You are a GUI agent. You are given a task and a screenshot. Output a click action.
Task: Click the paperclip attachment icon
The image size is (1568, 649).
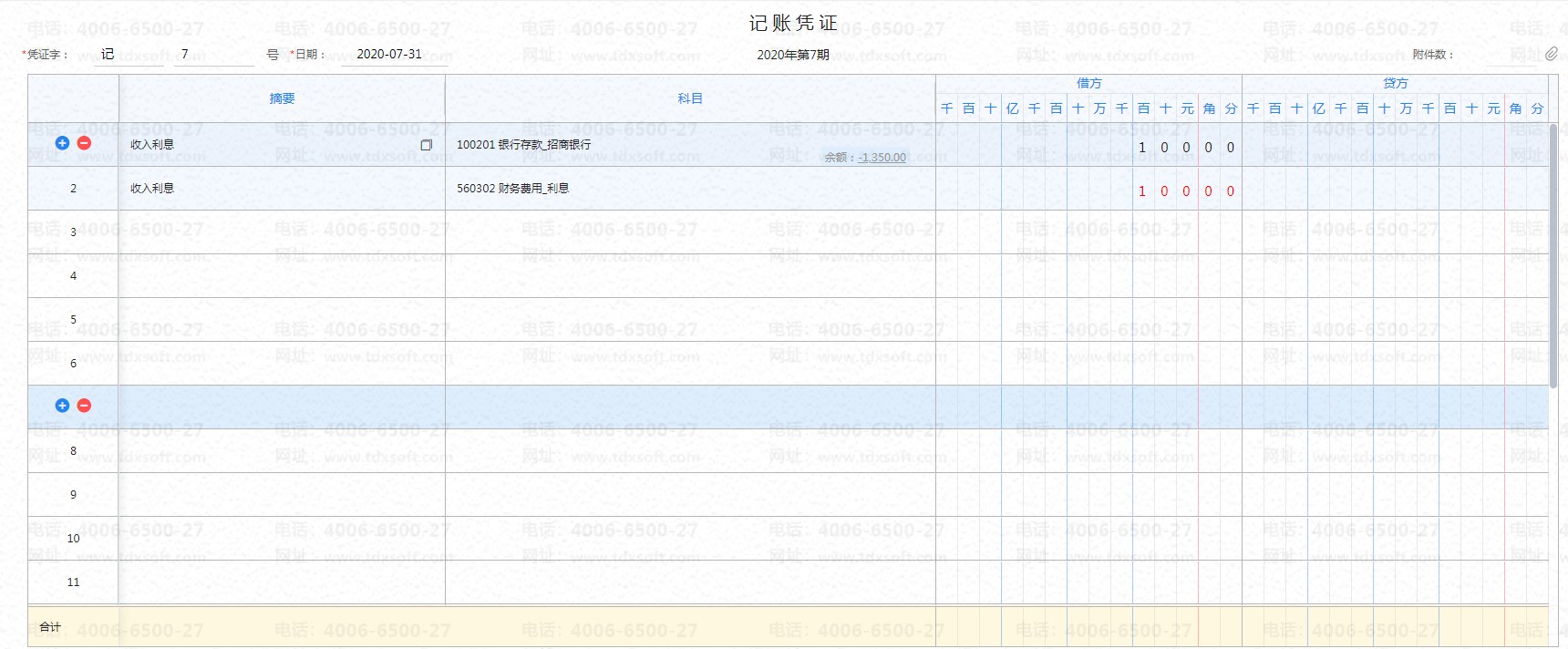(1551, 55)
